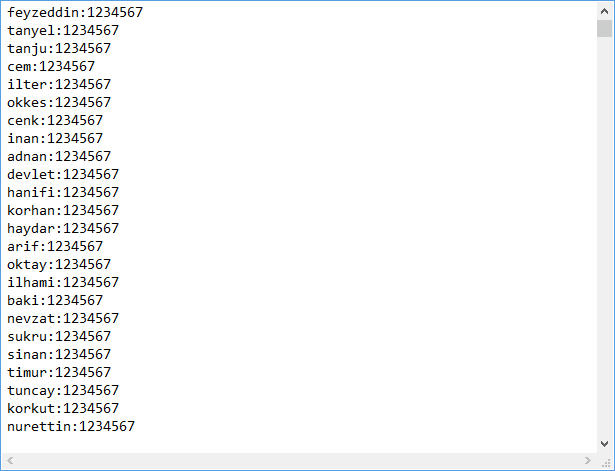Click the vertical scrollbar up arrow
Viewport: 615px width, 471px height.
click(604, 11)
